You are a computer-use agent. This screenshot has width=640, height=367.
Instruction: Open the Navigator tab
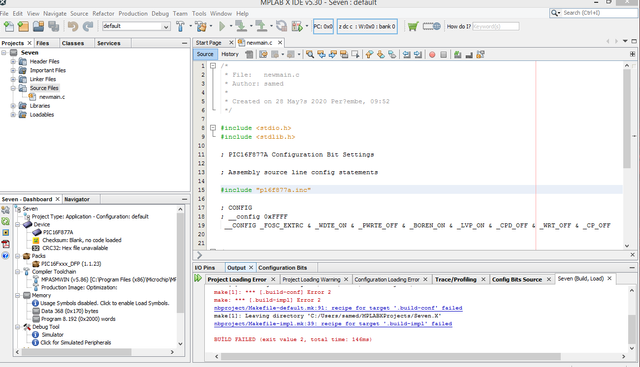pyautogui.click(x=77, y=199)
